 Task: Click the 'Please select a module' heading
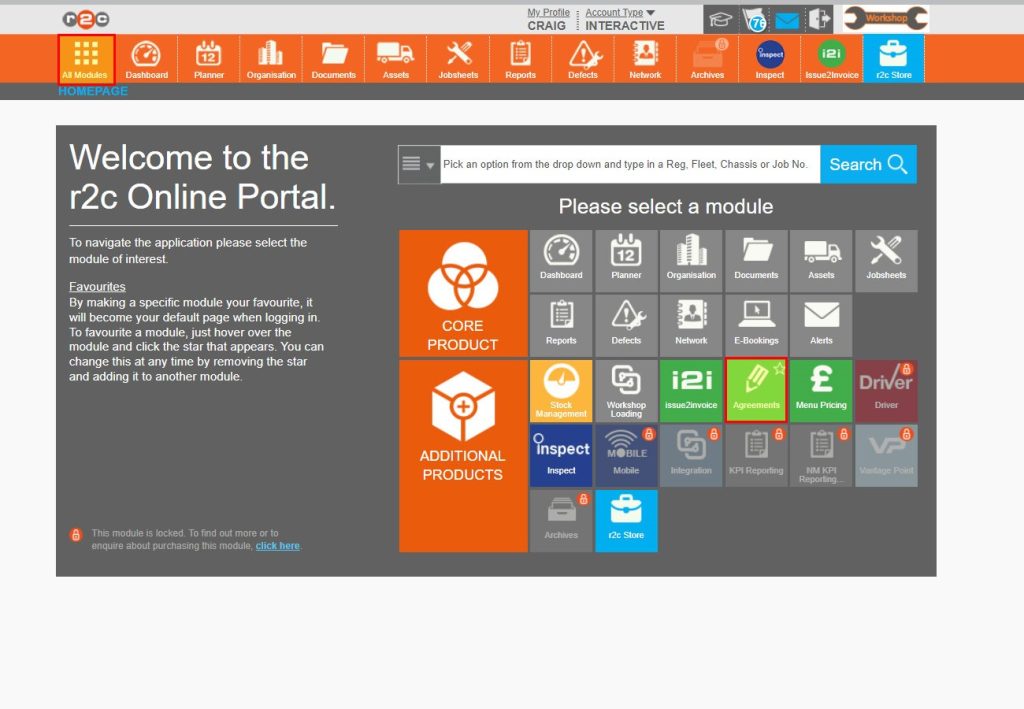pyautogui.click(x=665, y=207)
